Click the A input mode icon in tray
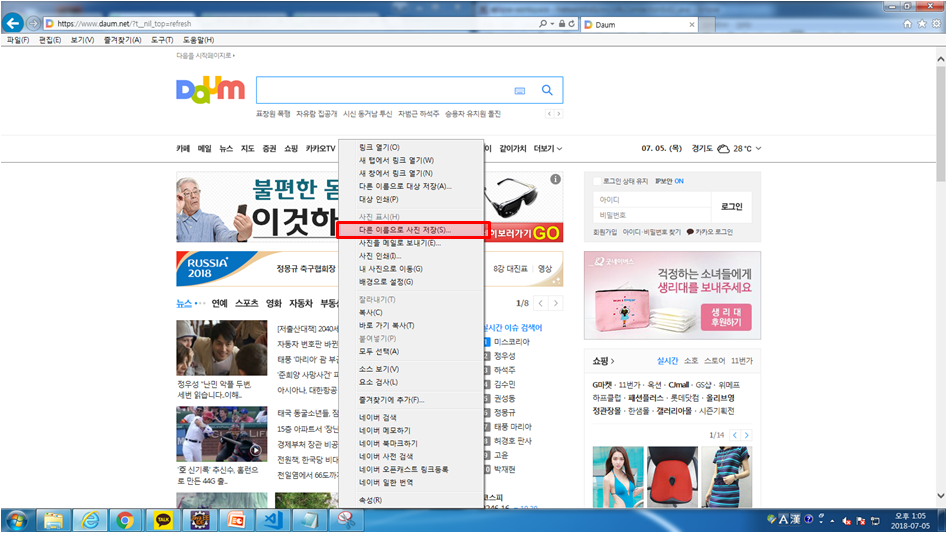This screenshot has height=533, width=947. 783,520
